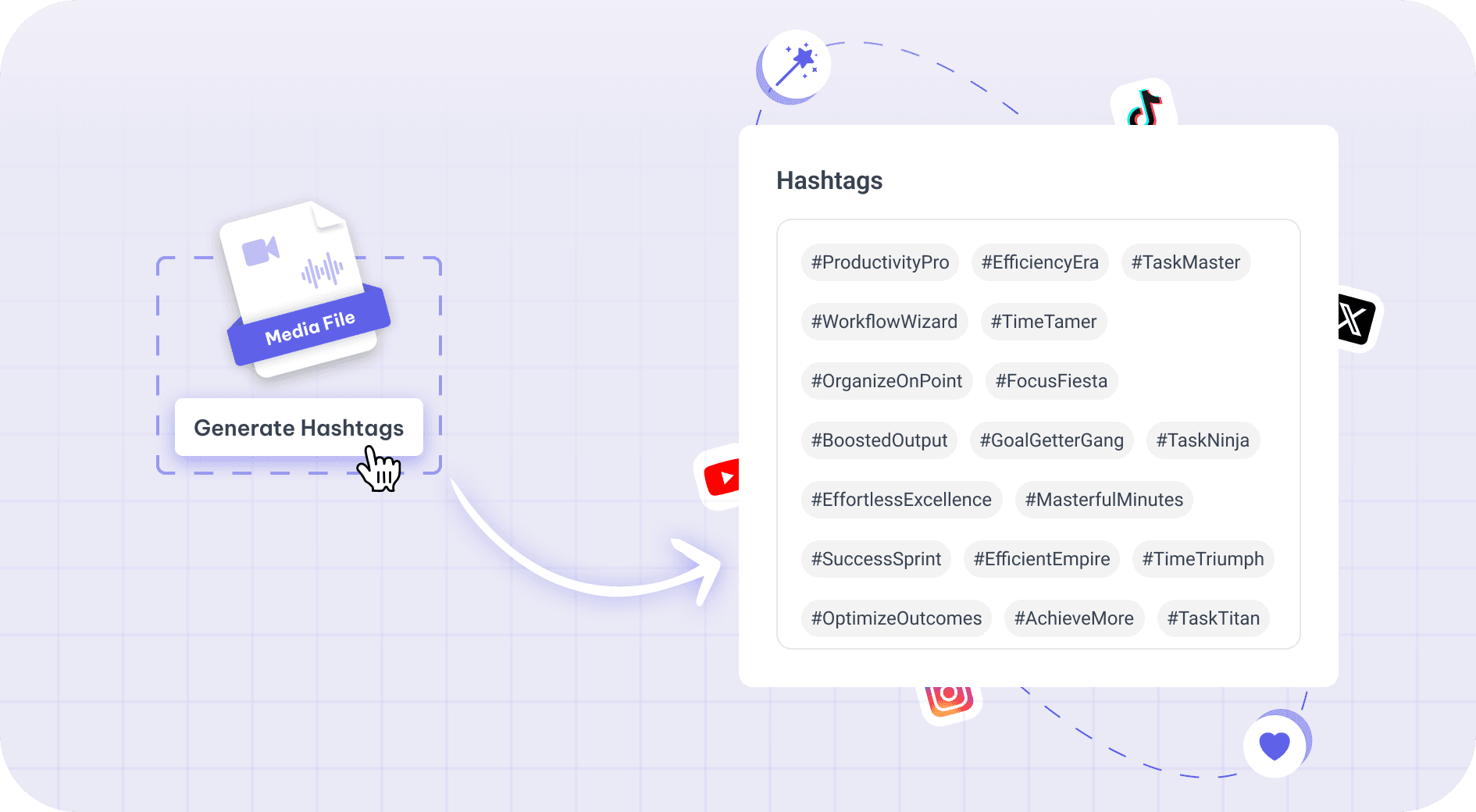Choose the #EfficiencyEra hashtag
This screenshot has width=1476, height=812.
pos(1039,262)
